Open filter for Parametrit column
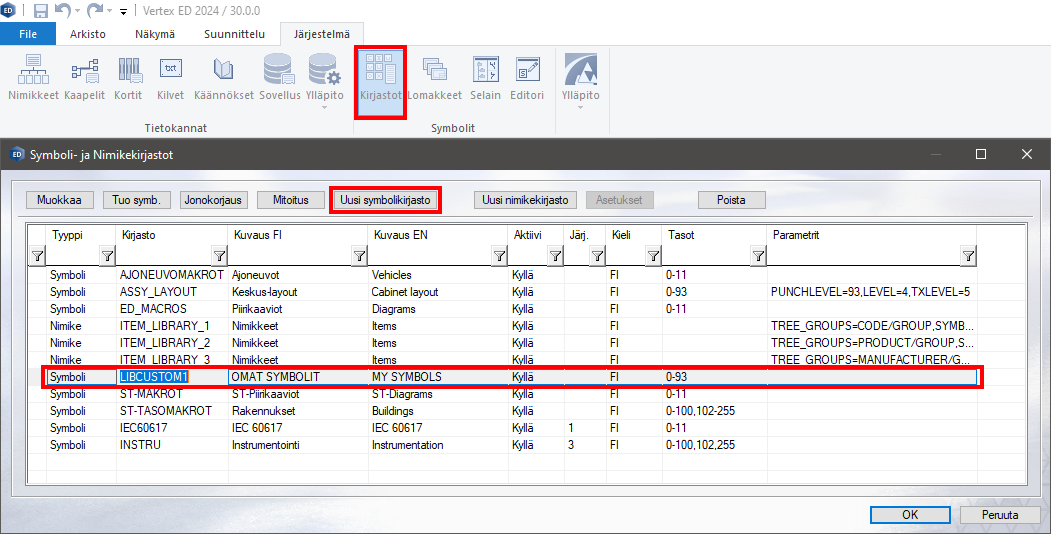 (x=968, y=257)
